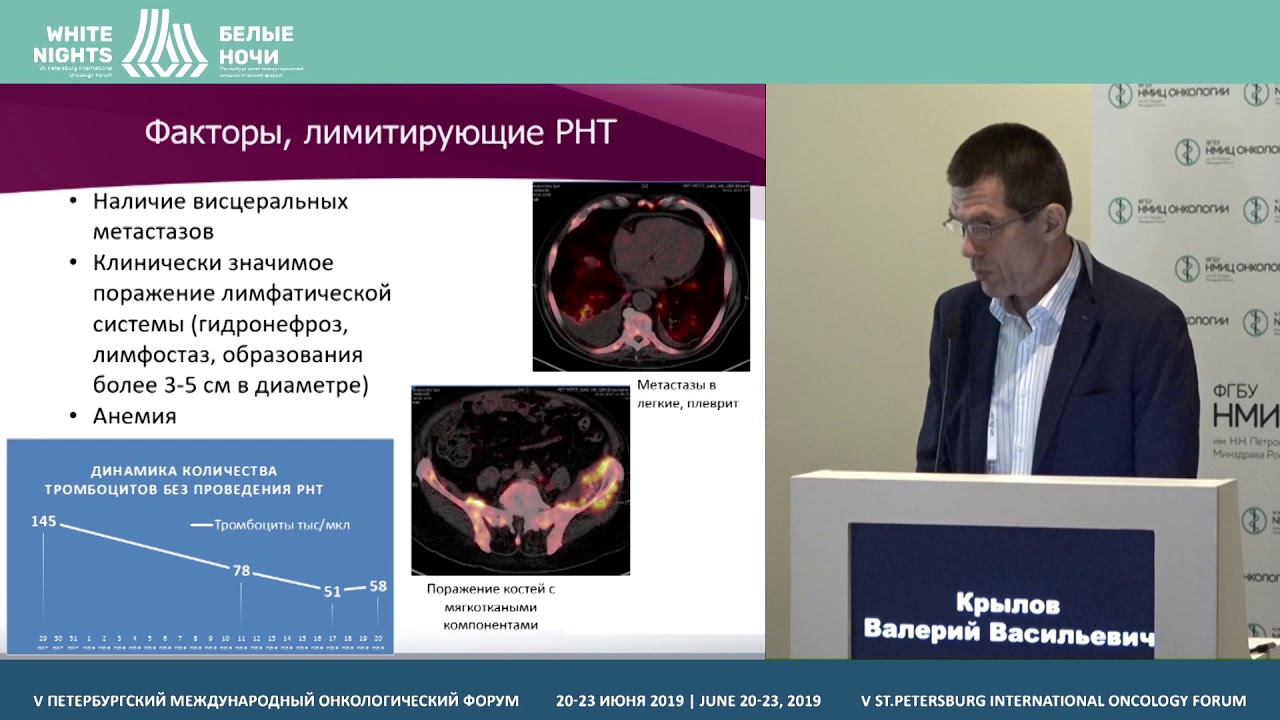
Task: Click footer text "V Петербургский международный онкологический форум"
Action: click(x=276, y=701)
